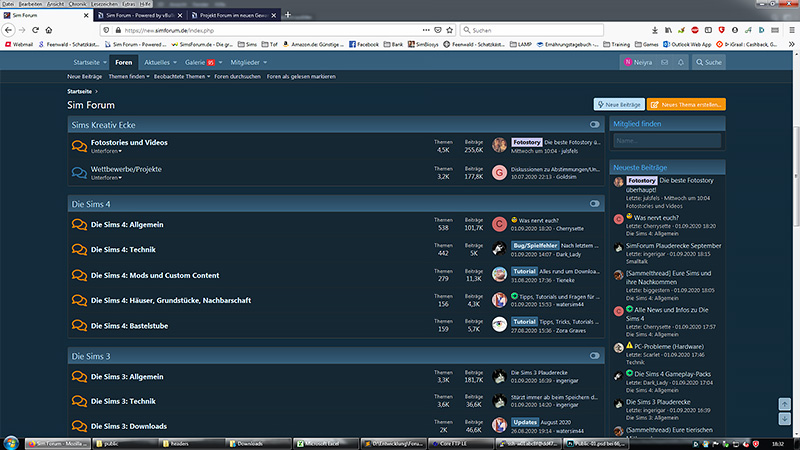Open the avatar of julsfels in Fotostories row
The height and width of the screenshot is (450, 800).
point(499,145)
